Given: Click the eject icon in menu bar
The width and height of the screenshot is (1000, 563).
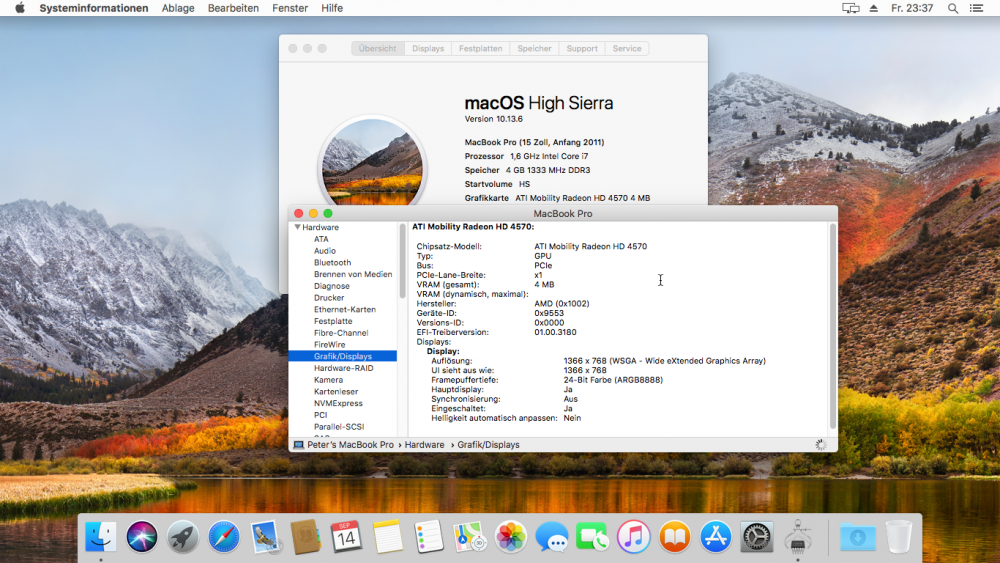Looking at the screenshot, I should [x=874, y=8].
